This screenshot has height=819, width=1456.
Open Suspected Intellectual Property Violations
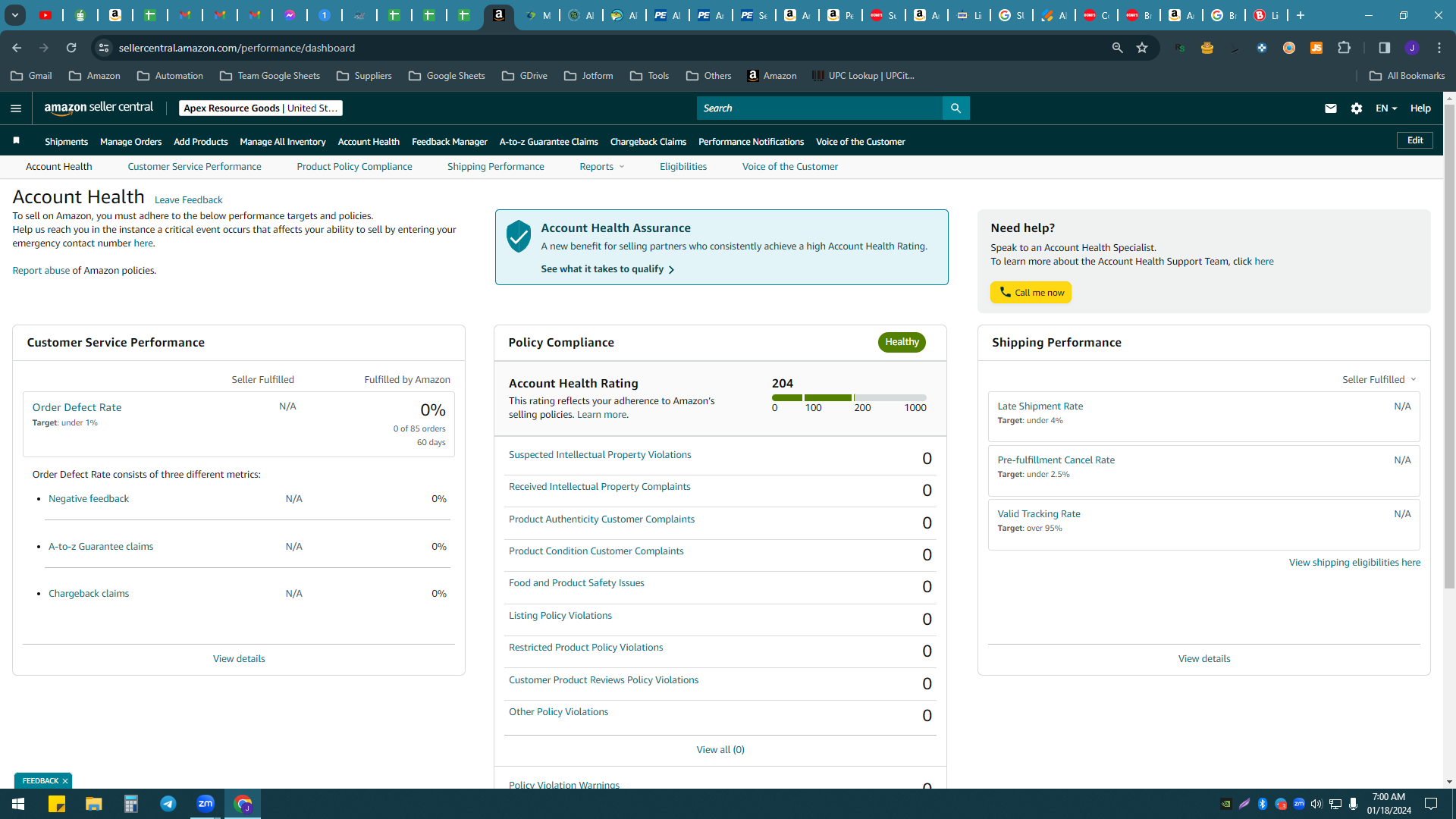click(600, 455)
